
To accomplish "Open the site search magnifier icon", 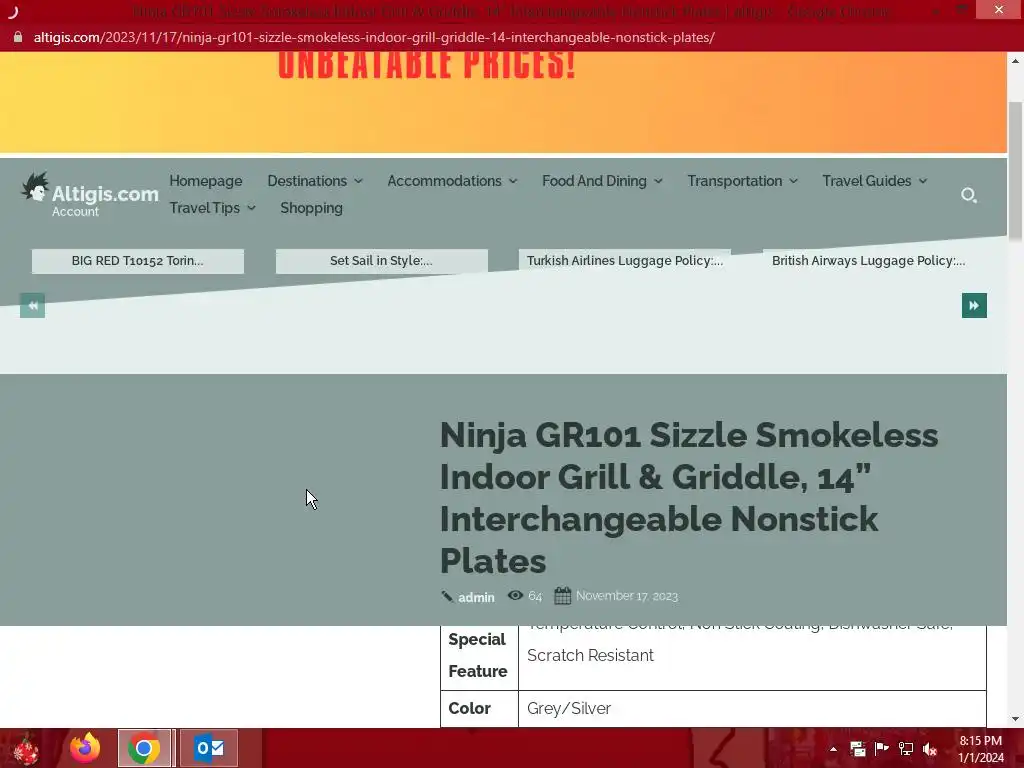I will pyautogui.click(x=968, y=195).
